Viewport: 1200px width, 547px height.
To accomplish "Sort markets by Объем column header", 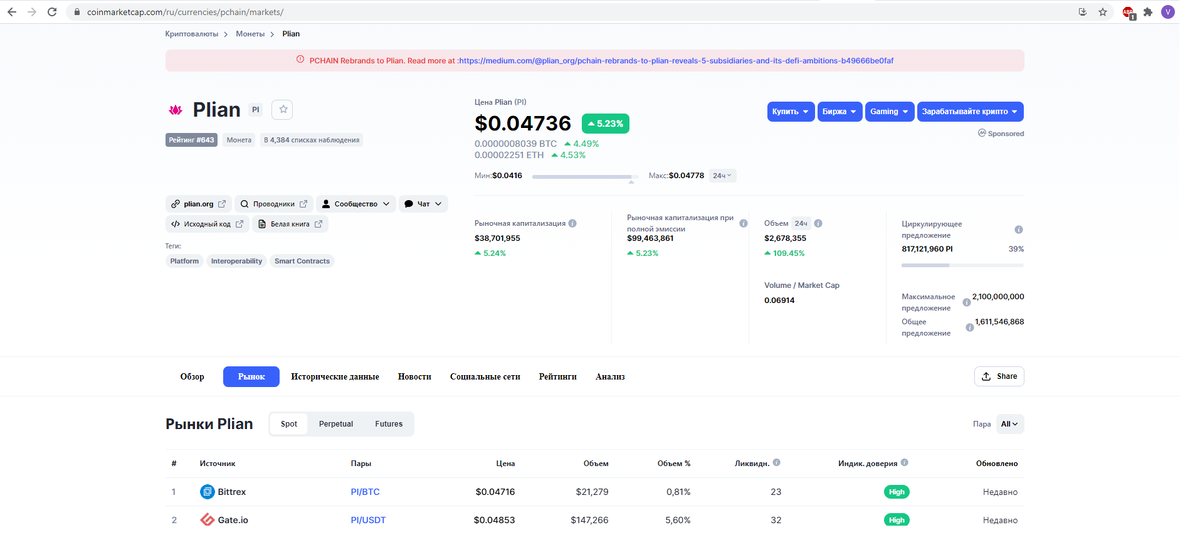I will pyautogui.click(x=596, y=464).
